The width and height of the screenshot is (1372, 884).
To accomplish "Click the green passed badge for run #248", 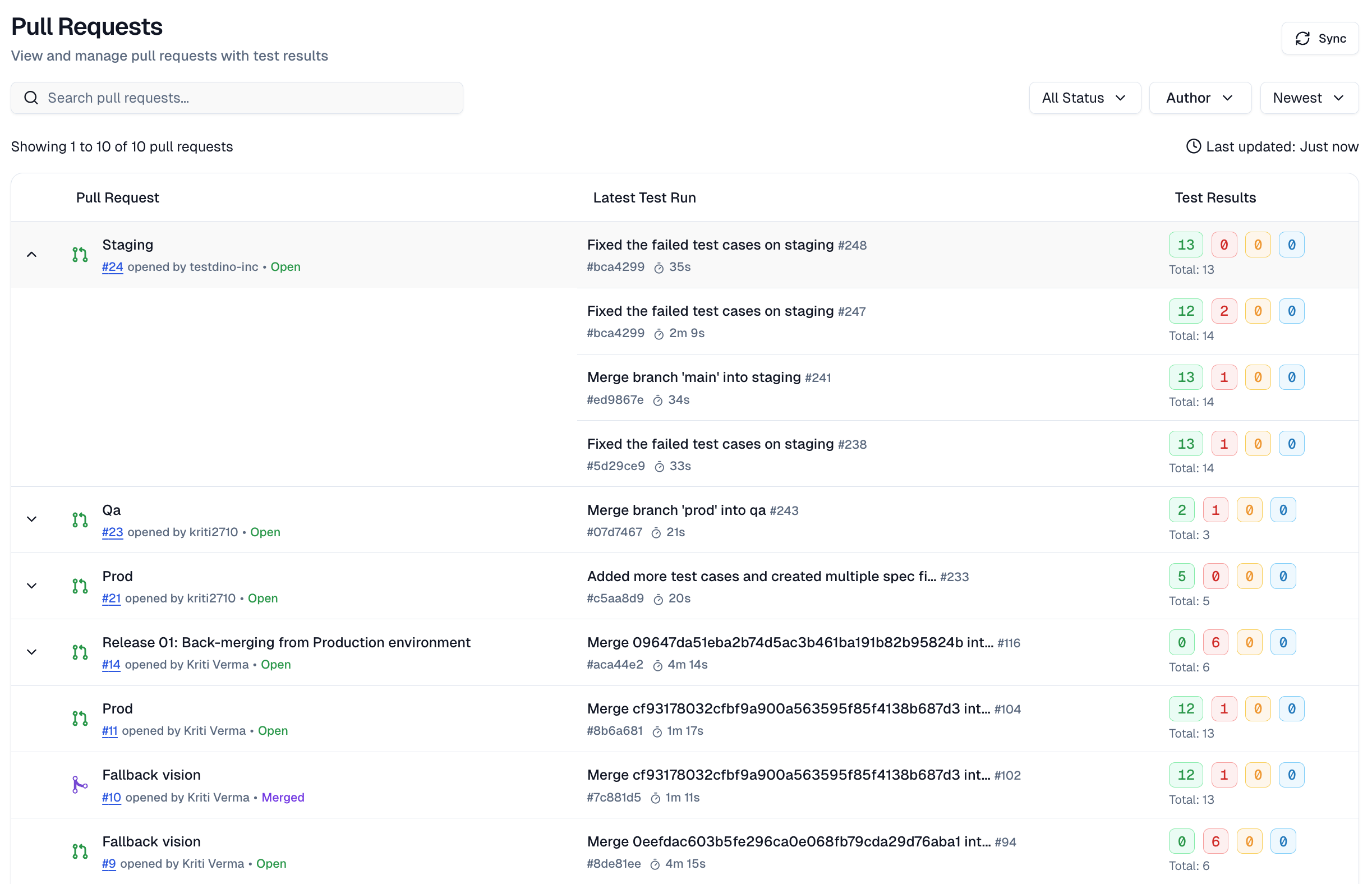I will tap(1185, 245).
